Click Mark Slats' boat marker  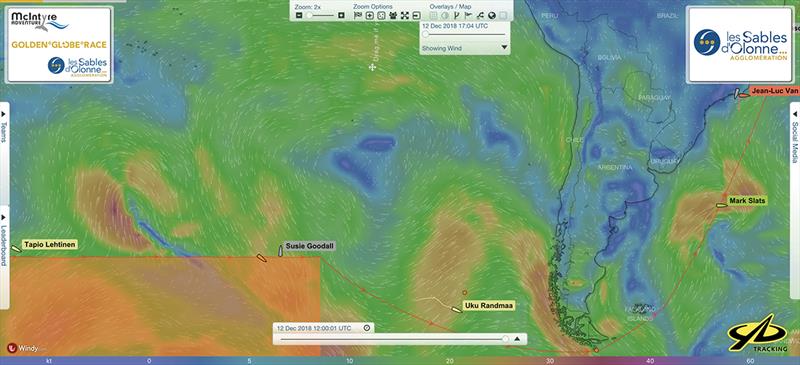pyautogui.click(x=721, y=205)
